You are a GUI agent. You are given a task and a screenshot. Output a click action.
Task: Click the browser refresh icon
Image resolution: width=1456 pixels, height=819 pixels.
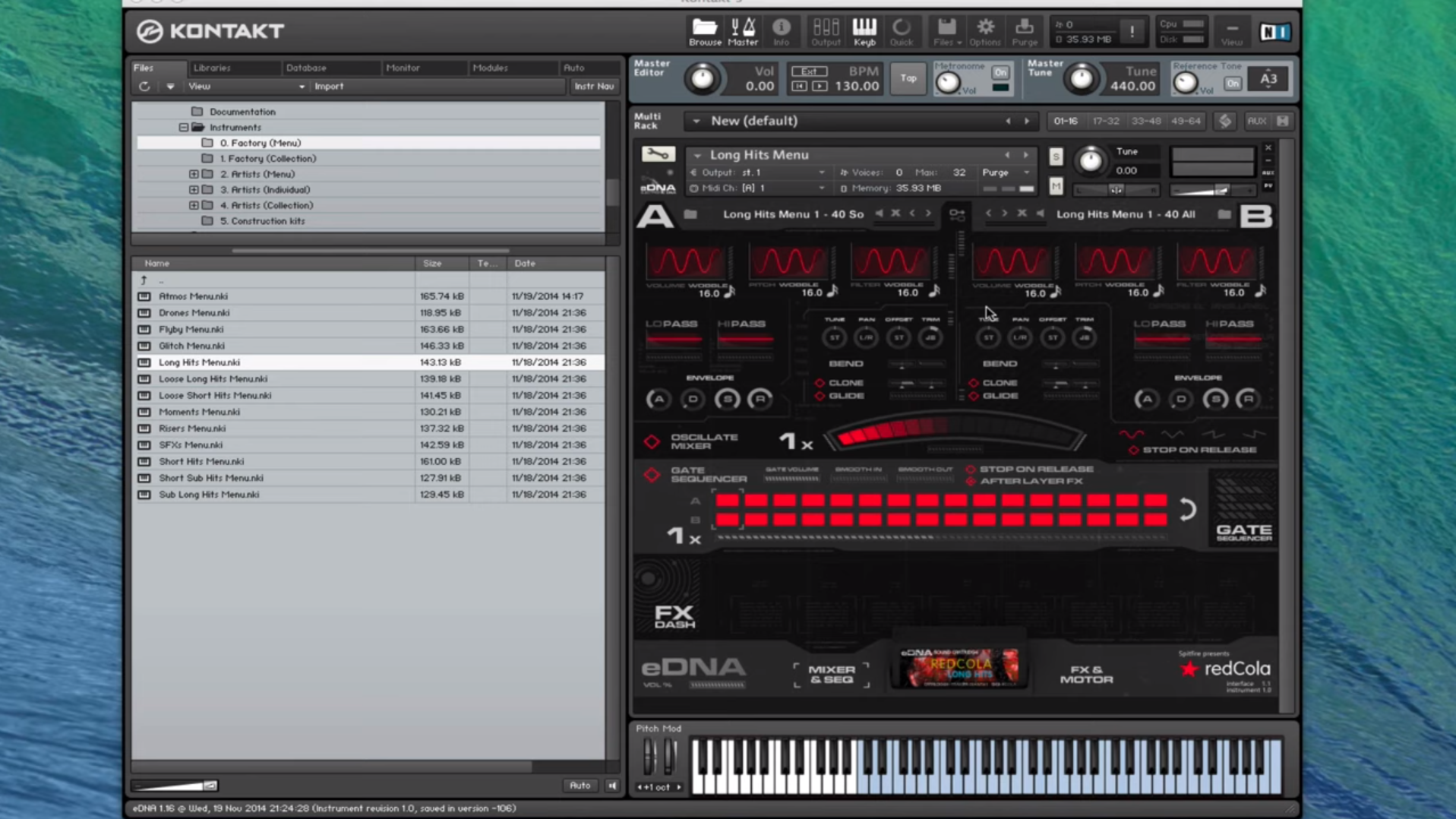(144, 87)
